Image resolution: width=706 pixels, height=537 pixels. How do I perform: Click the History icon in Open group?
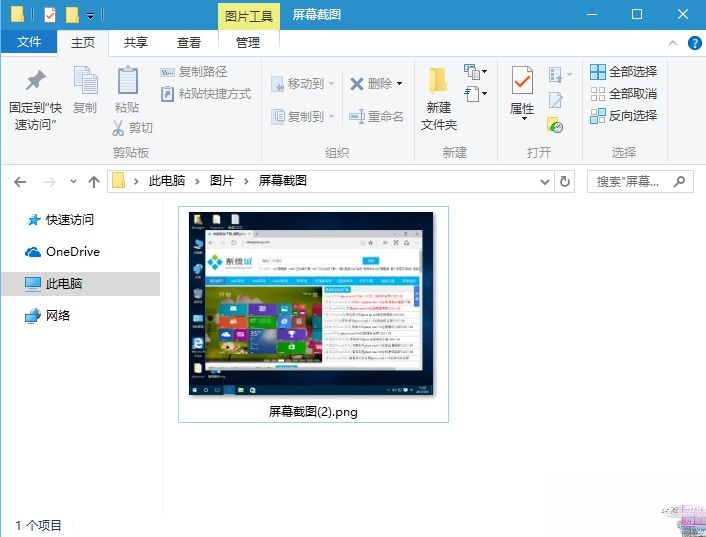555,125
